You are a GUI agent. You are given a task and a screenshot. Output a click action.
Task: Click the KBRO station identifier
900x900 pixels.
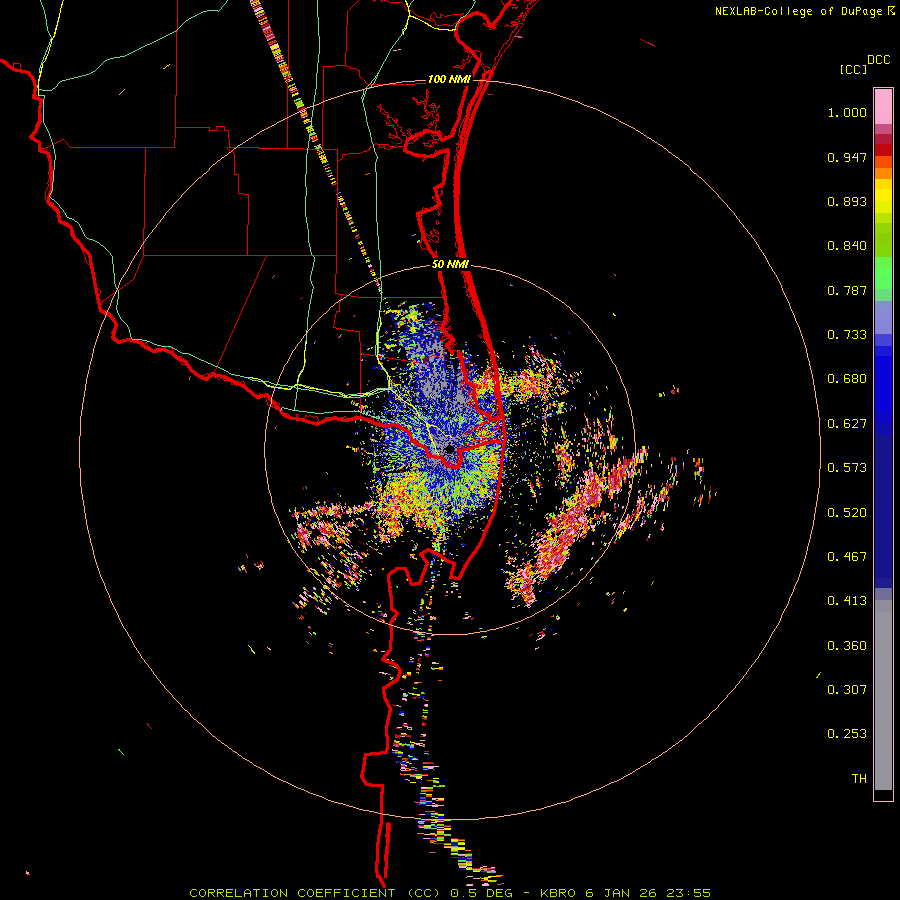pyautogui.click(x=557, y=893)
